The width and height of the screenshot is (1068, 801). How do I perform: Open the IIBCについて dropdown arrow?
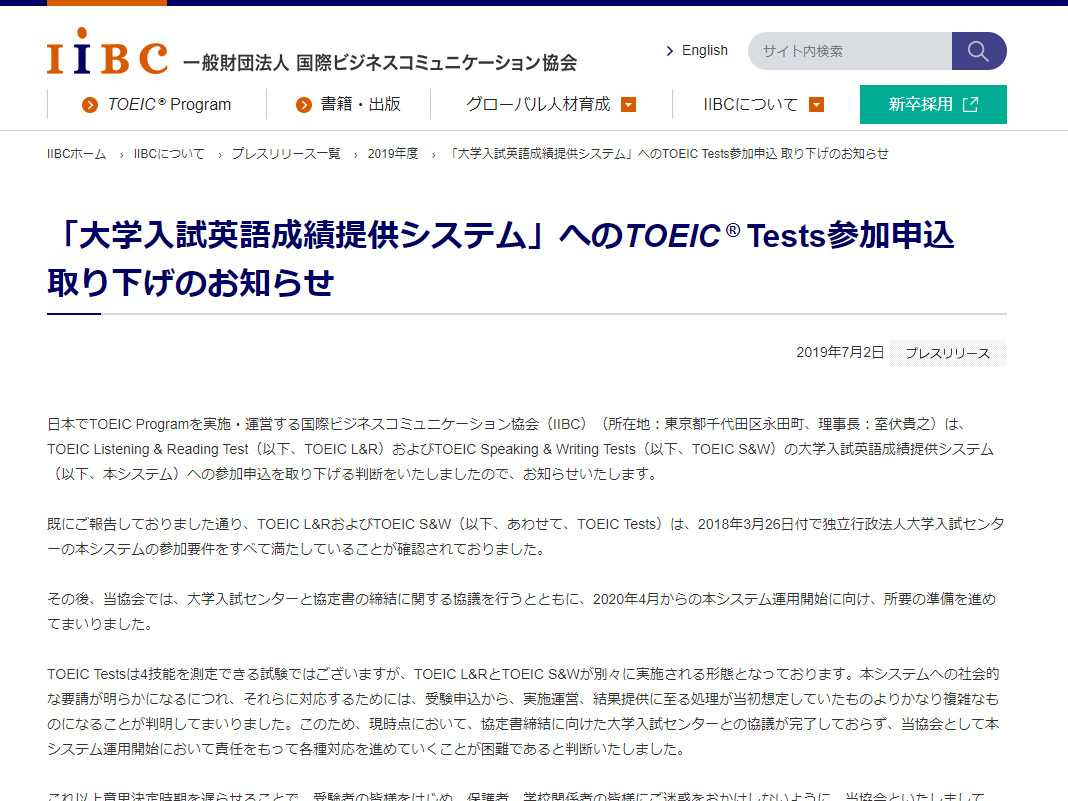816,104
